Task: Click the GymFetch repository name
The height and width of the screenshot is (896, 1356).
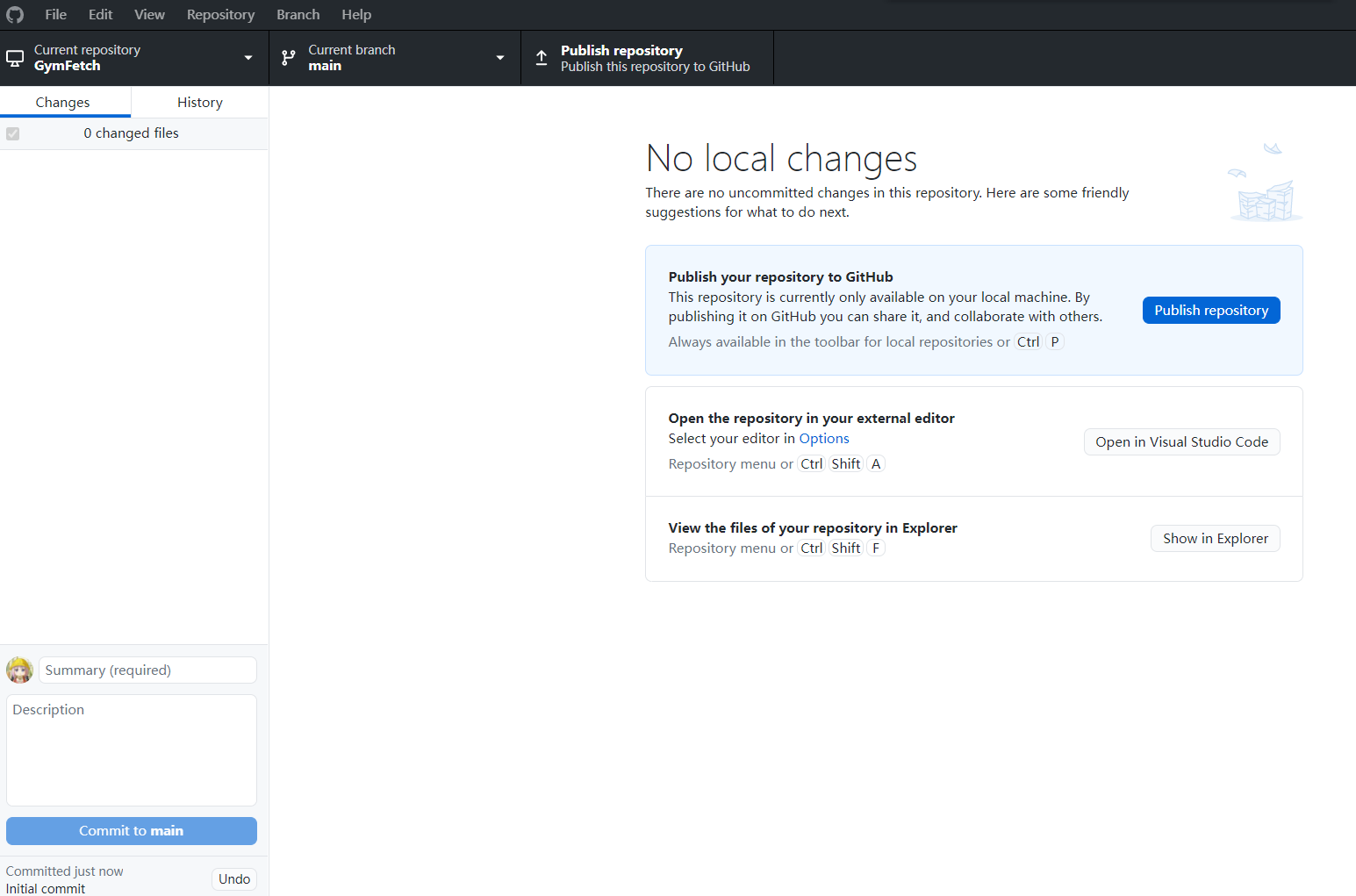Action: (68, 66)
